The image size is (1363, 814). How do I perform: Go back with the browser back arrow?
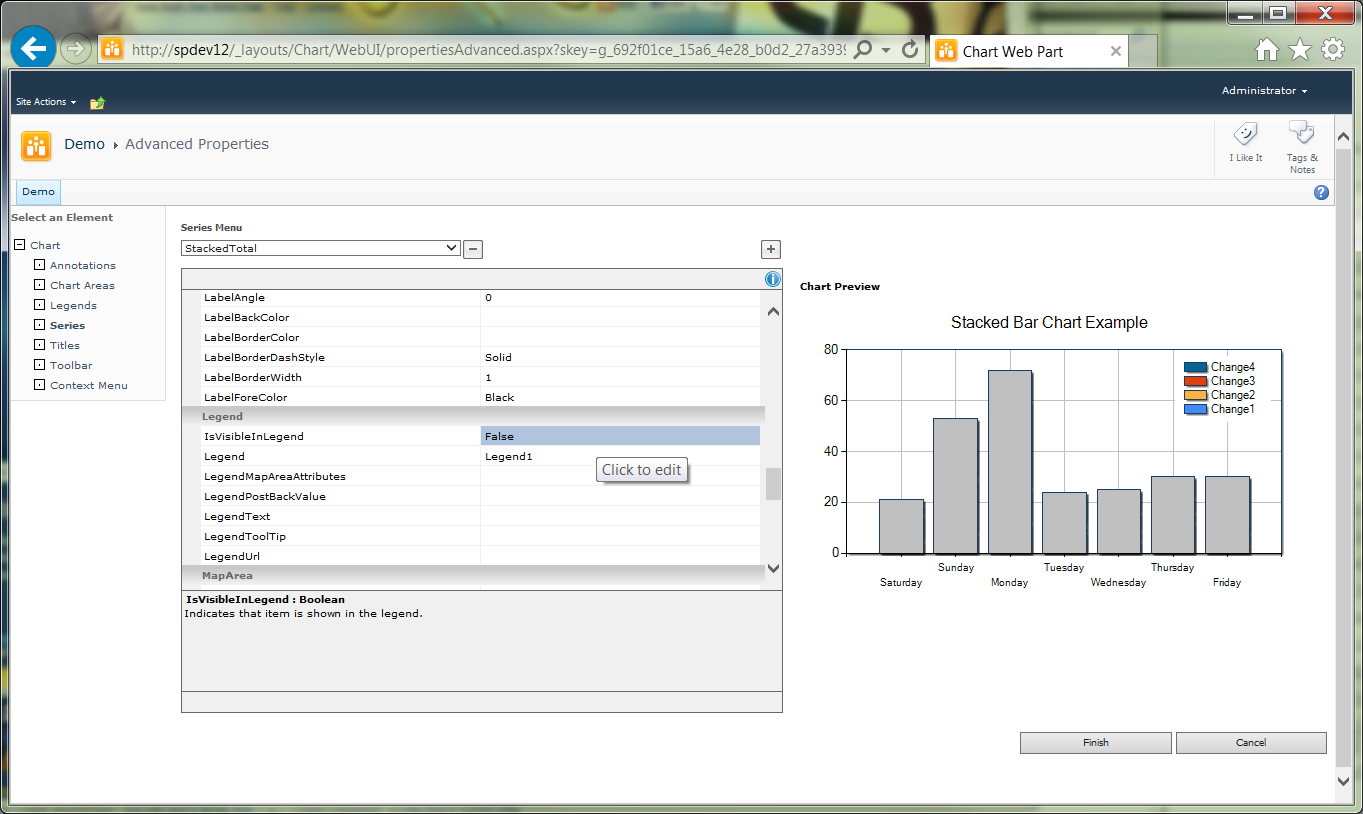click(x=33, y=48)
